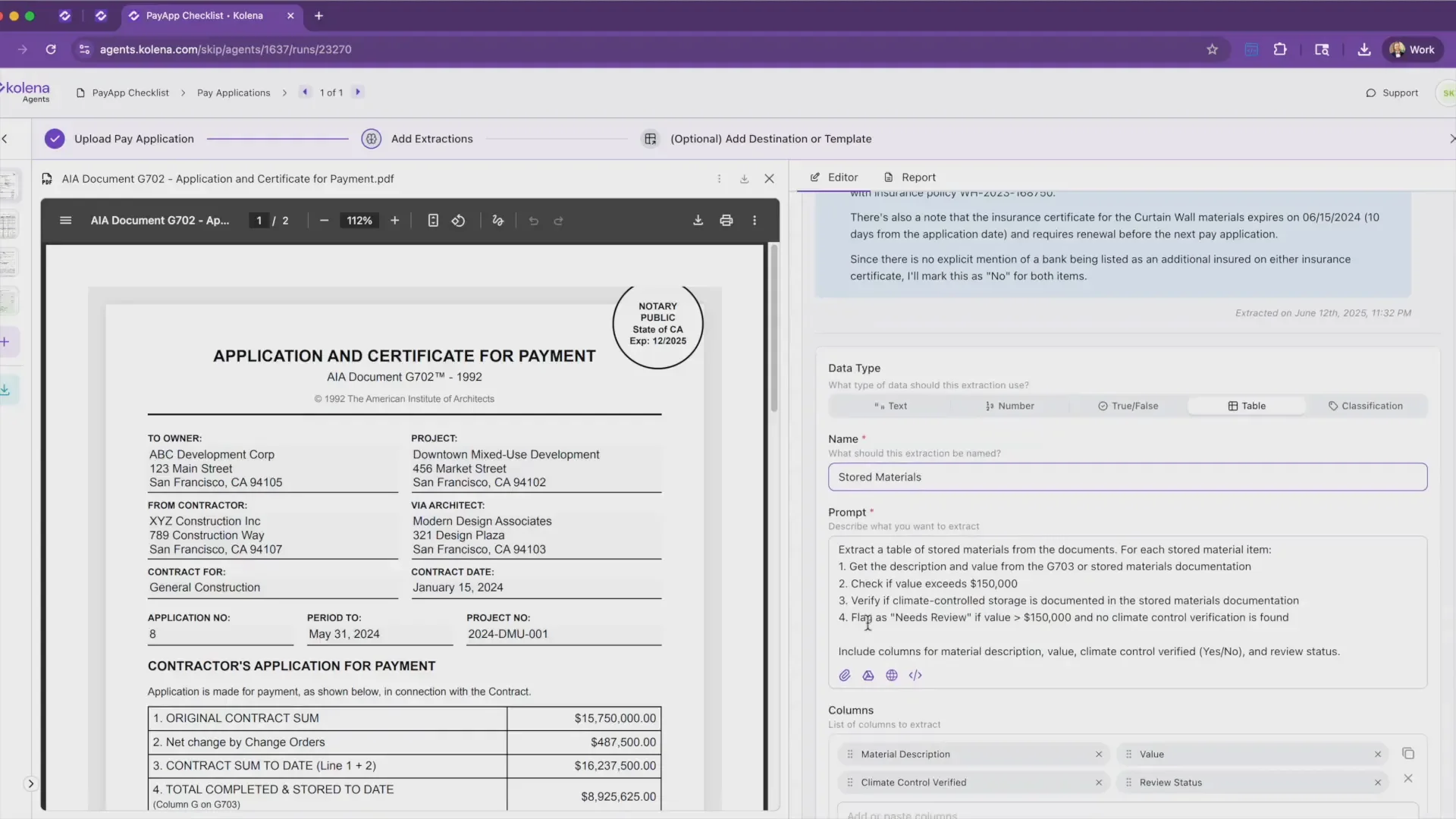Open the code snippet tool in prompt
Image resolution: width=1456 pixels, height=819 pixels.
pos(915,675)
